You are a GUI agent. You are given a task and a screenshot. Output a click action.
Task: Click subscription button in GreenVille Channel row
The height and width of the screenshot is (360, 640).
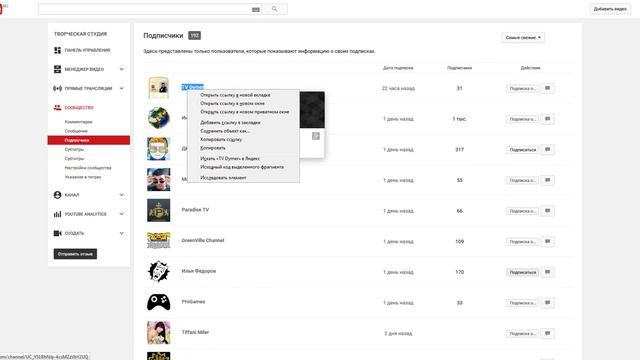pyautogui.click(x=522, y=242)
